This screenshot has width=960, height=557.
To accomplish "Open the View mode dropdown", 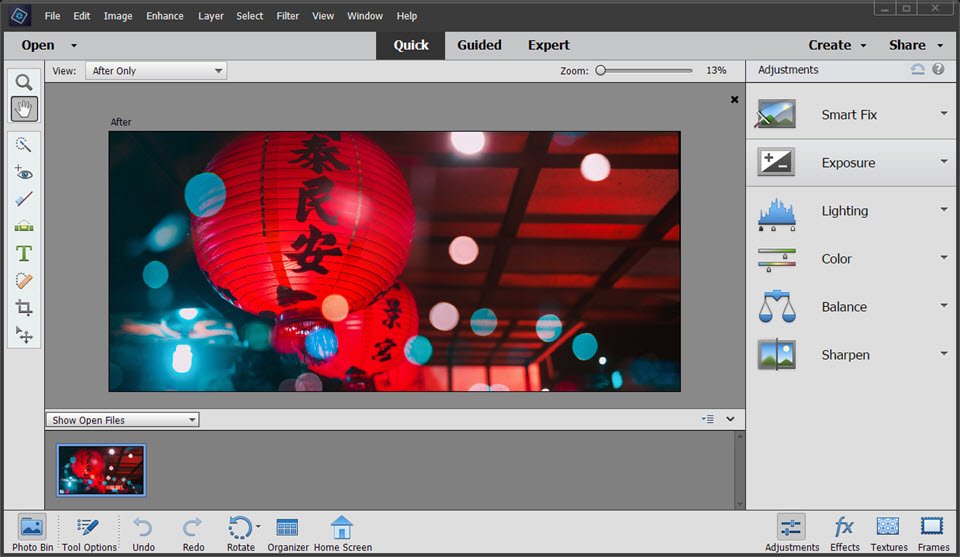I will 156,70.
